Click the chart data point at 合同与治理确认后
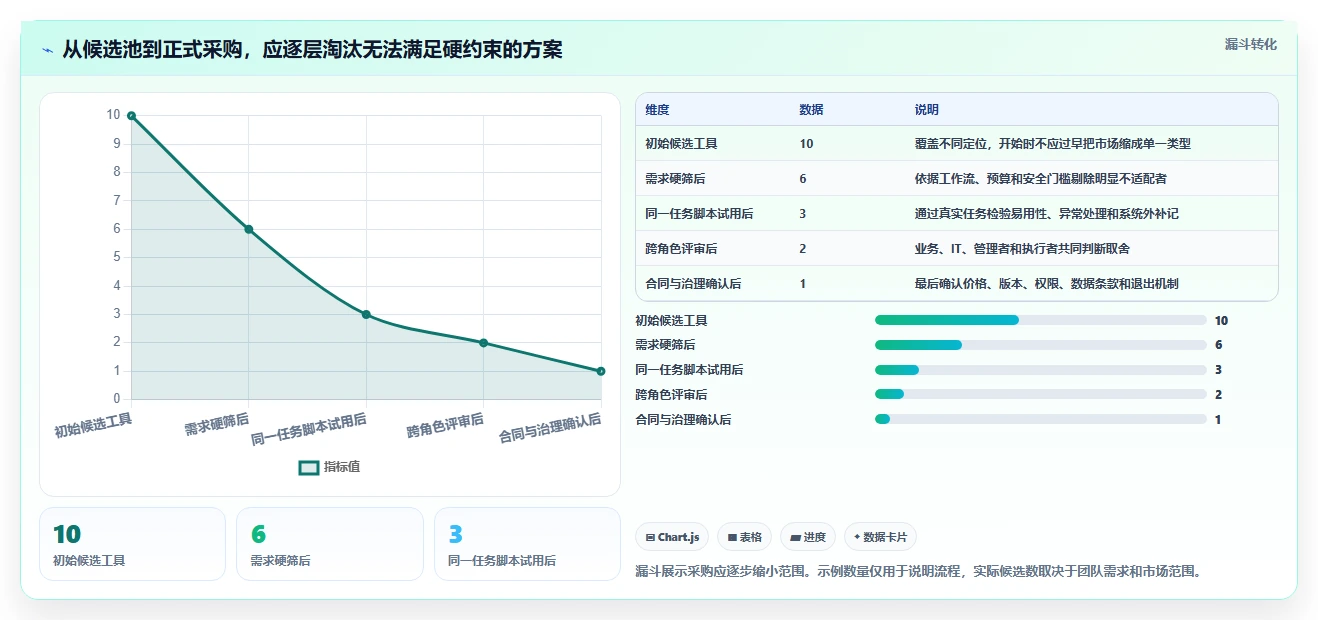 click(x=601, y=371)
